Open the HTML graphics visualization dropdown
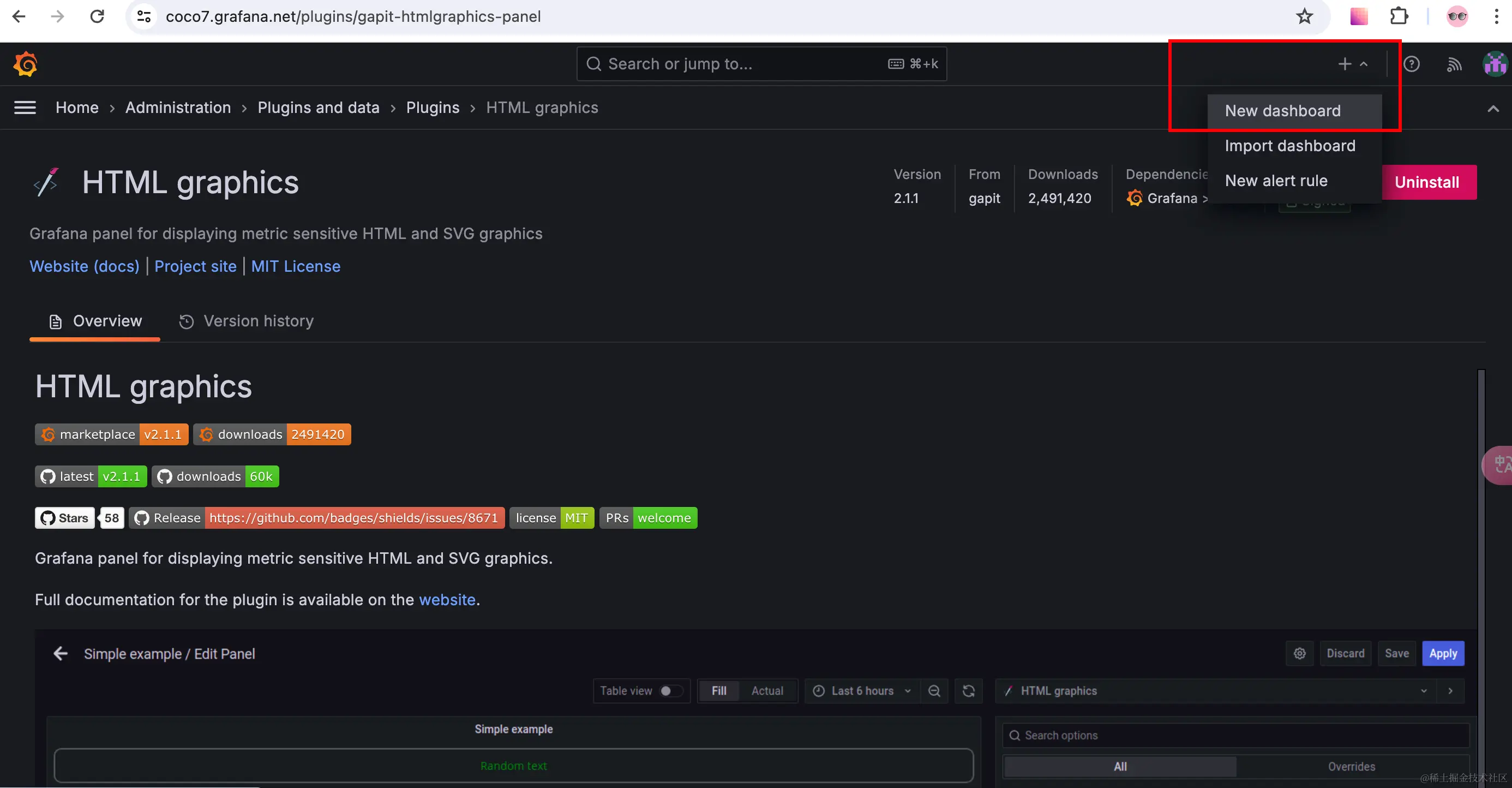This screenshot has width=1512, height=788. click(1216, 691)
